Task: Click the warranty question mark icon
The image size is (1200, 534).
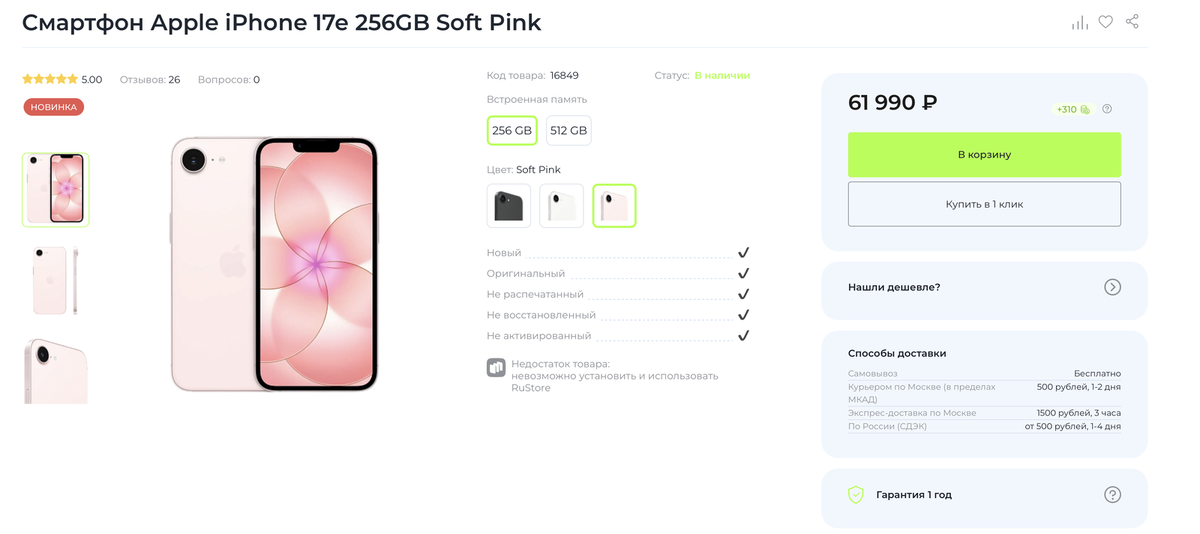Action: pos(1112,495)
